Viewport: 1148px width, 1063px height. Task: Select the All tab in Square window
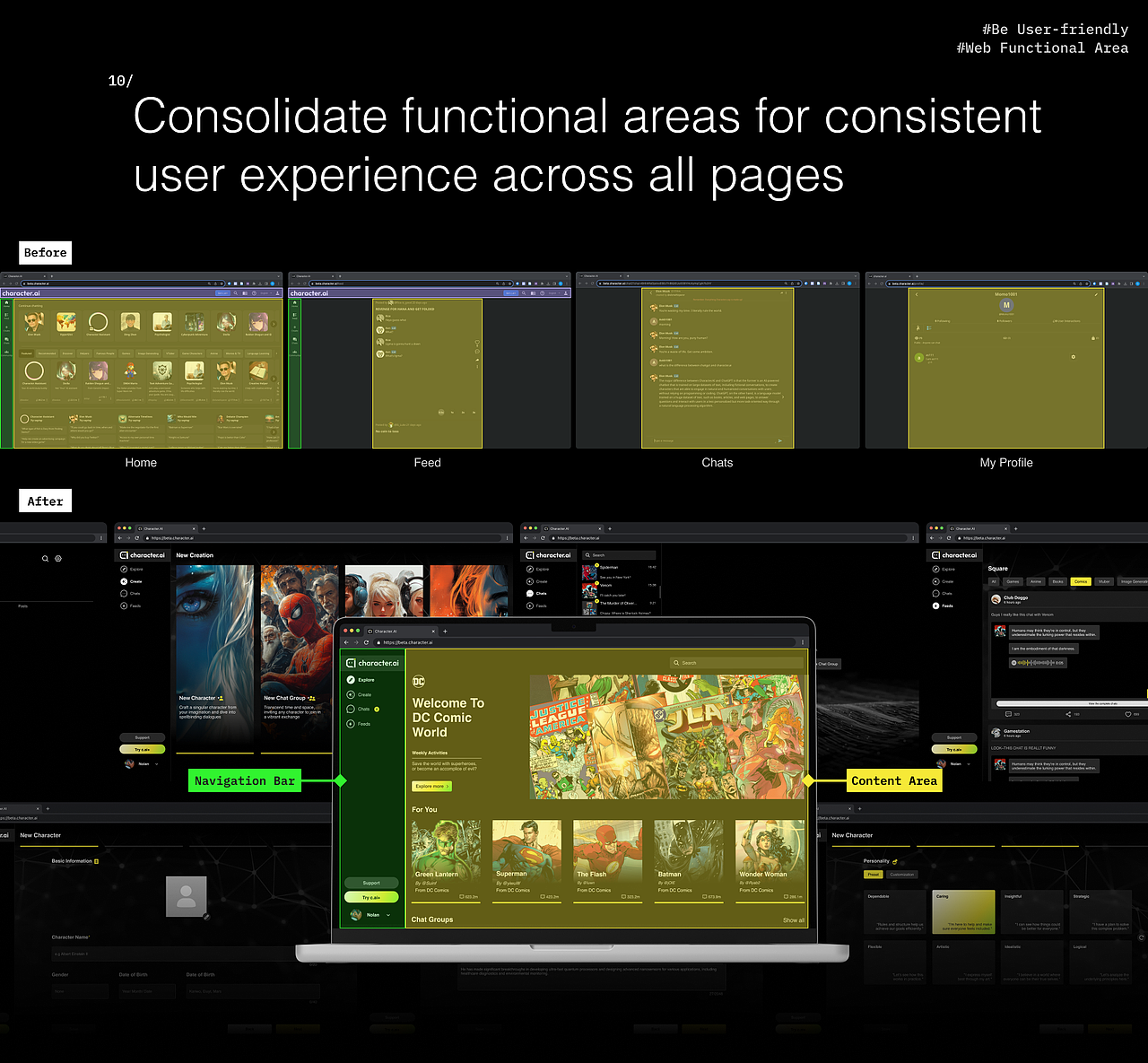994,581
